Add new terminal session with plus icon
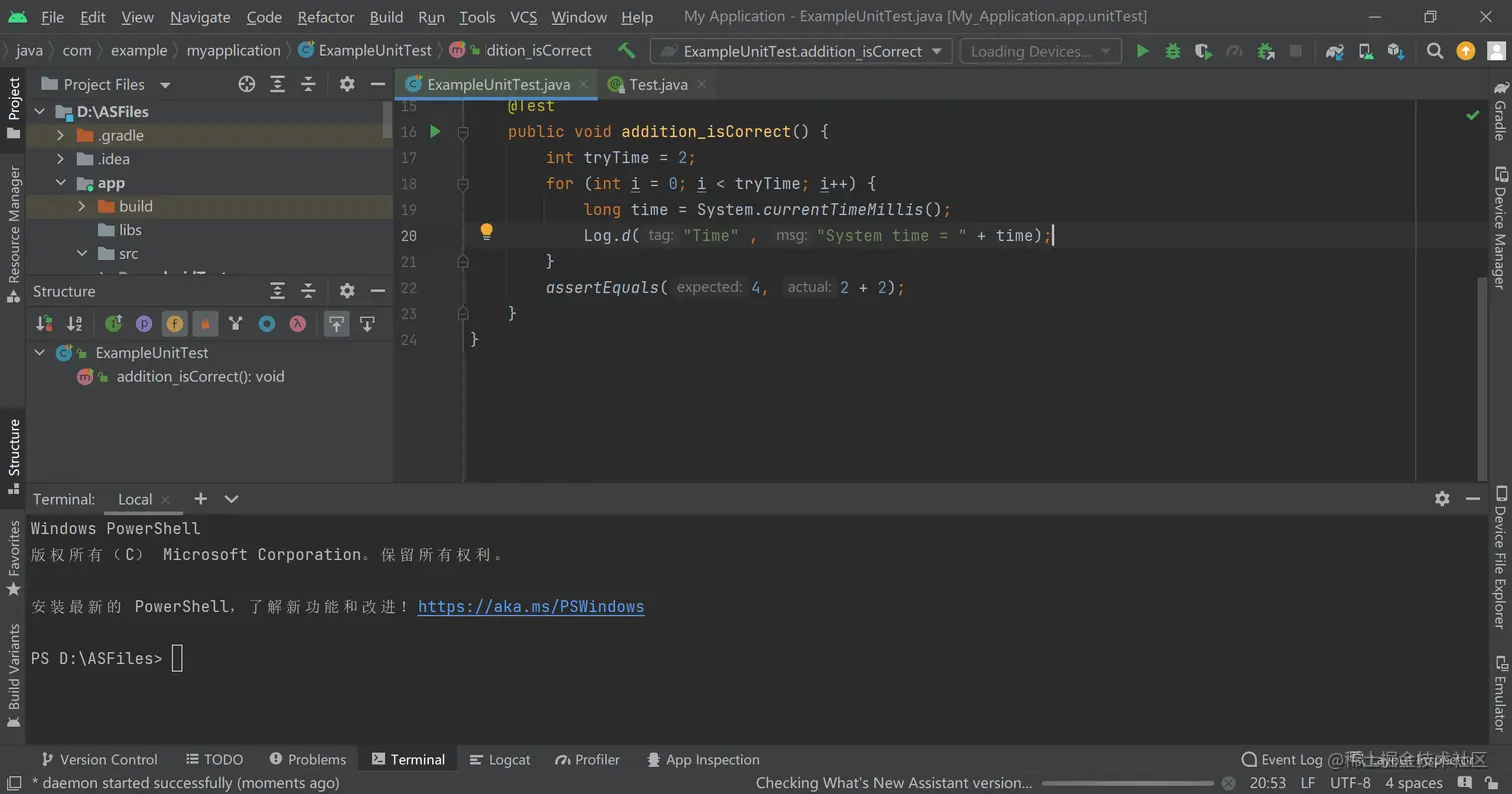Image resolution: width=1512 pixels, height=794 pixels. (x=200, y=499)
